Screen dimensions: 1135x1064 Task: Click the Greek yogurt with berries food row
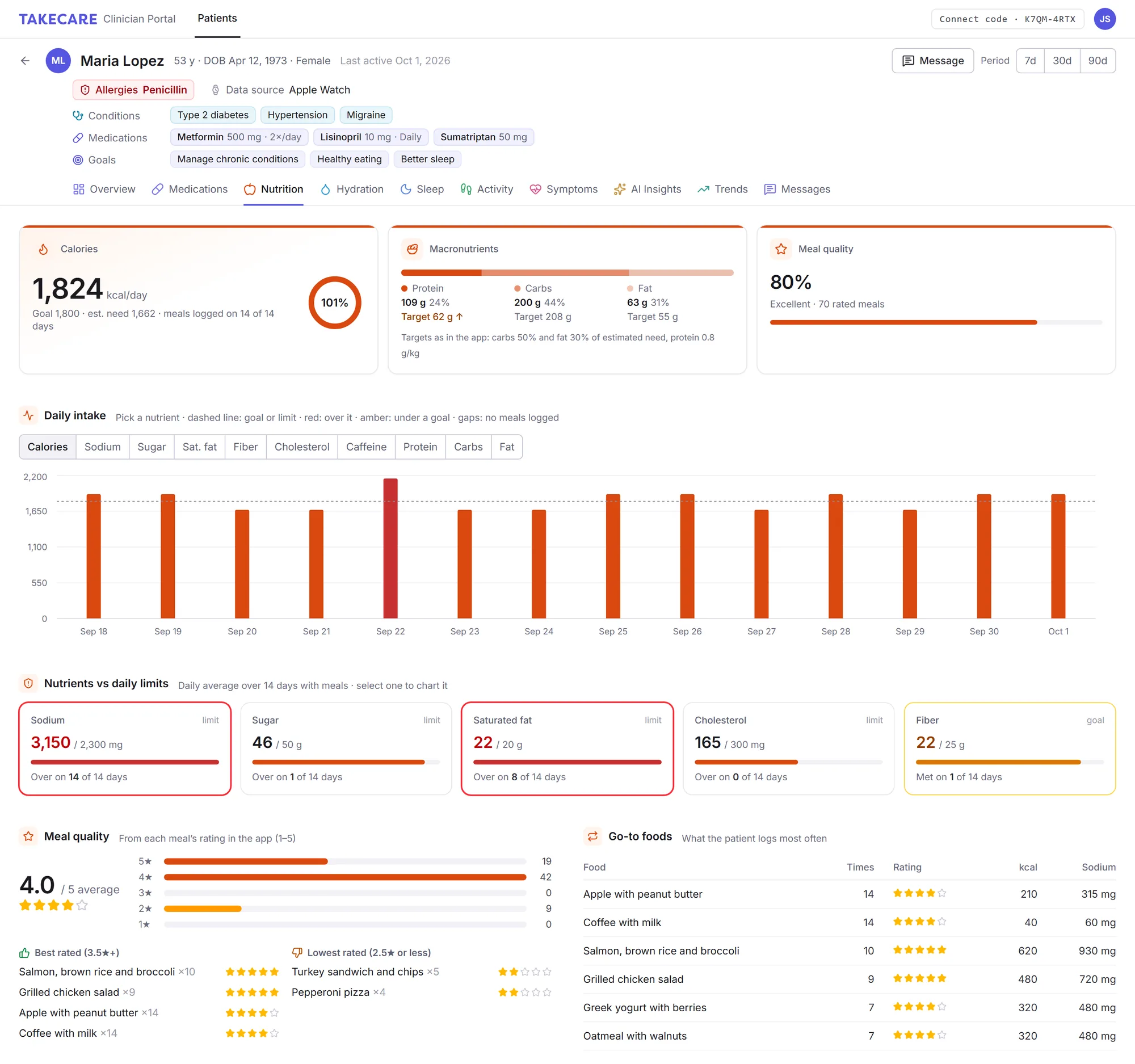coord(849,1007)
